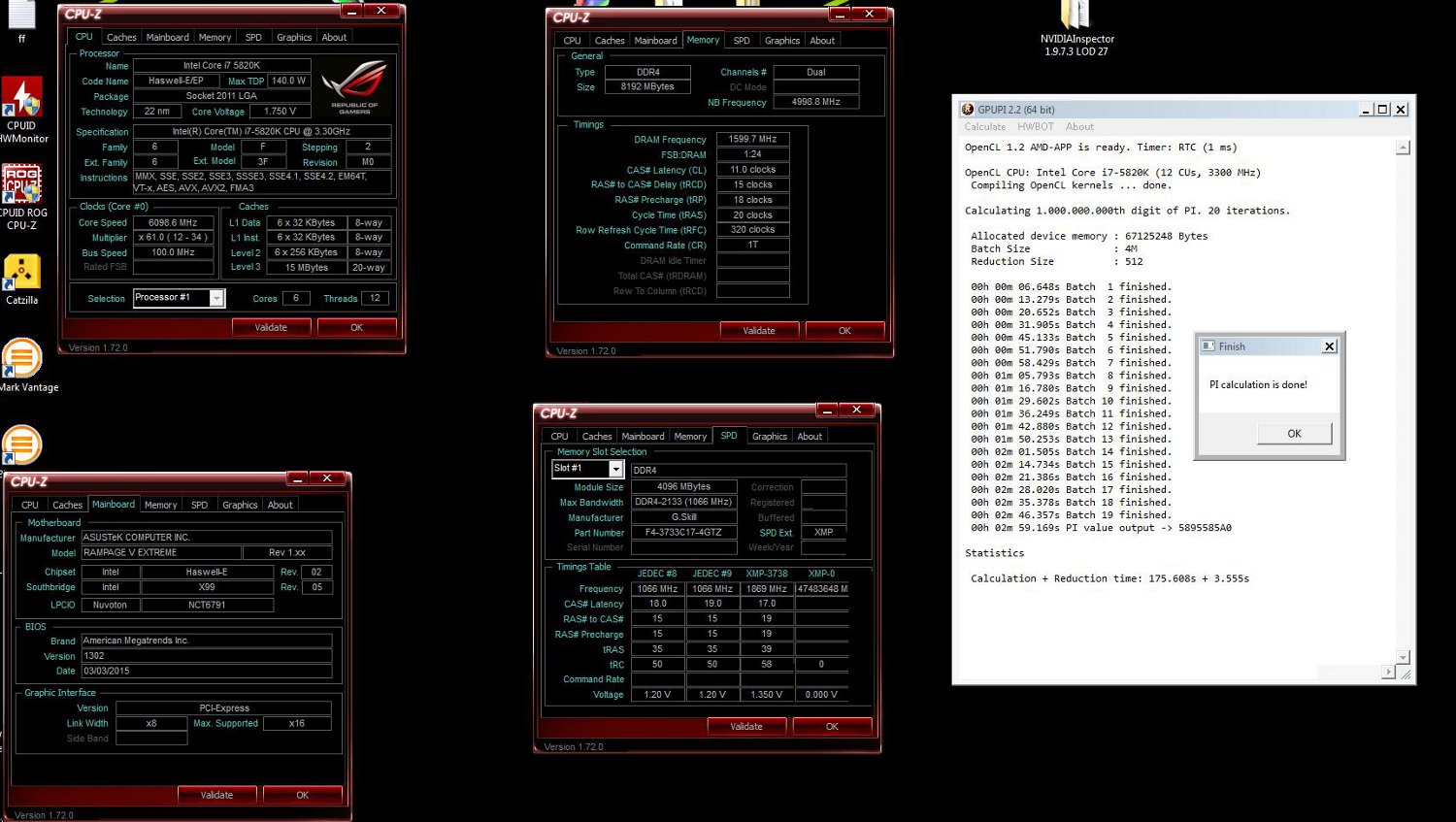Viewport: 1456px width, 822px height.
Task: Select About tab in SPD window
Action: [x=810, y=437]
